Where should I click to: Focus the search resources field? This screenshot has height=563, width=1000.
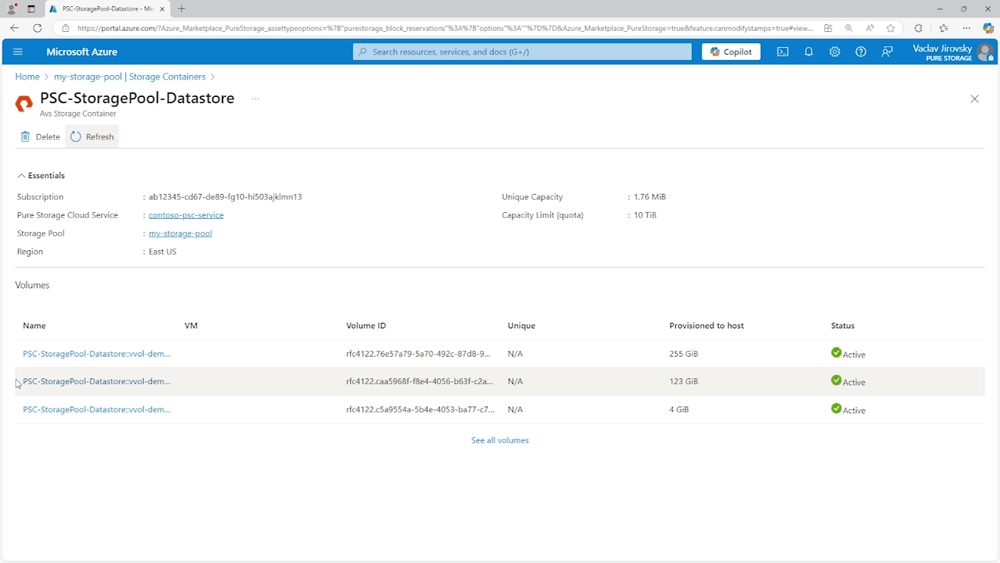click(x=522, y=52)
